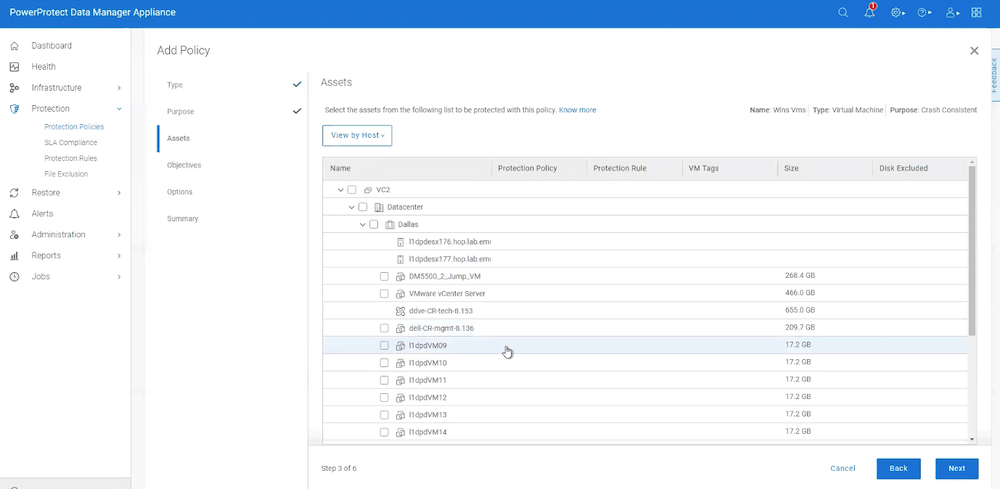This screenshot has width=1000, height=489.
Task: Go to the Objectives wizard step
Action: [x=184, y=165]
